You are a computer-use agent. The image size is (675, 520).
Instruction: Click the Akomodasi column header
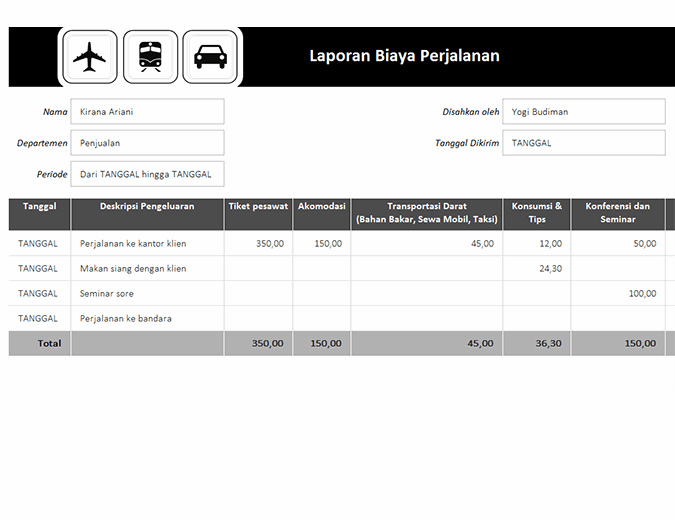click(322, 214)
